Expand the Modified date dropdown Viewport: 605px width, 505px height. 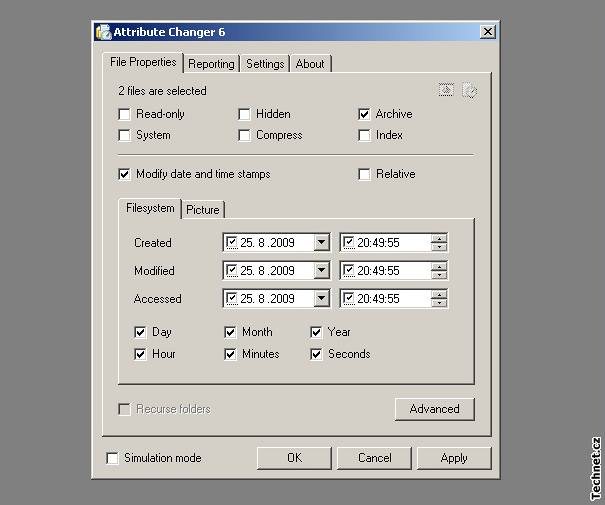[320, 271]
